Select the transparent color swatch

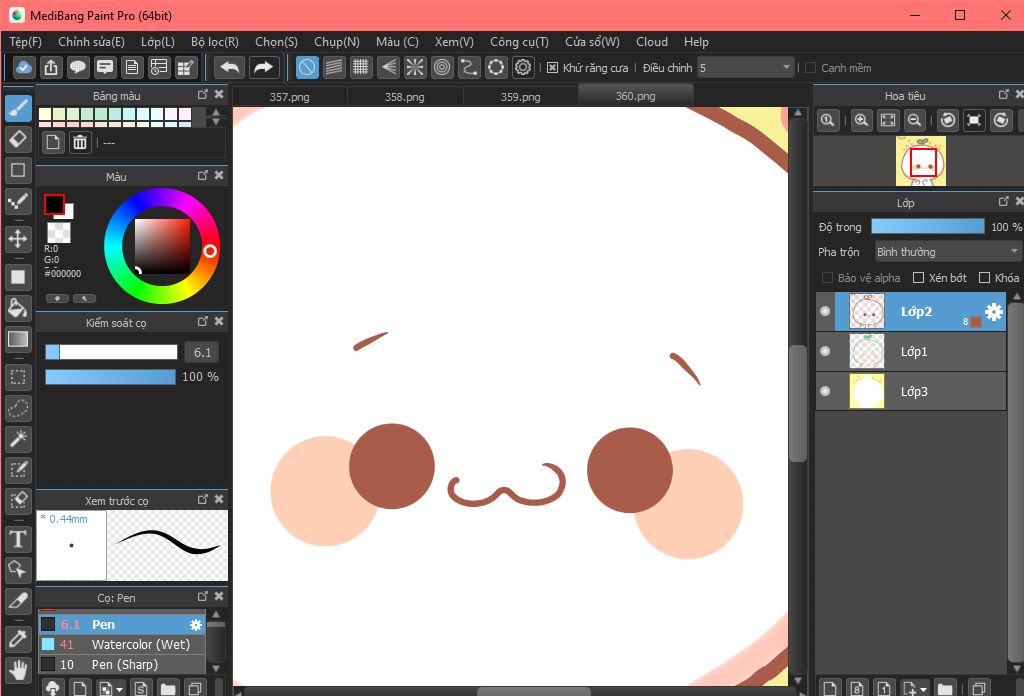pos(59,232)
